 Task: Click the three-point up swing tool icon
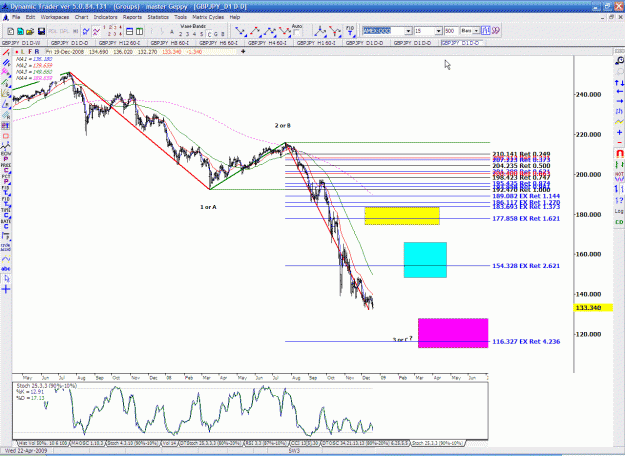[x=270, y=31]
